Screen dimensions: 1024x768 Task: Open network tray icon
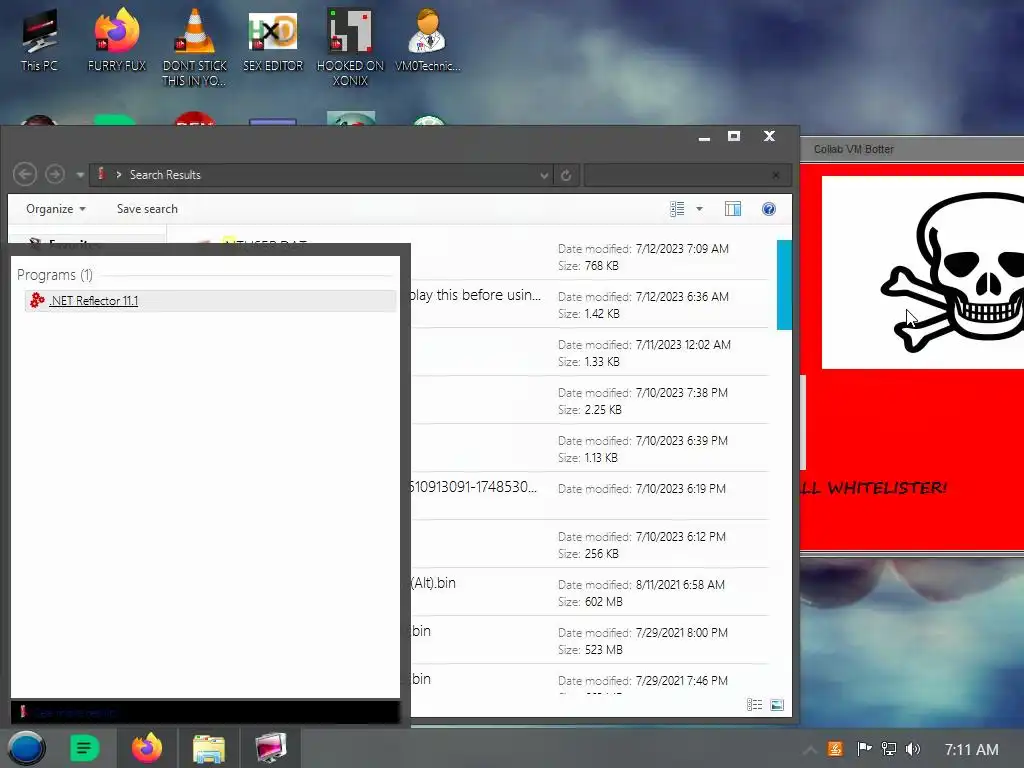[x=889, y=749]
